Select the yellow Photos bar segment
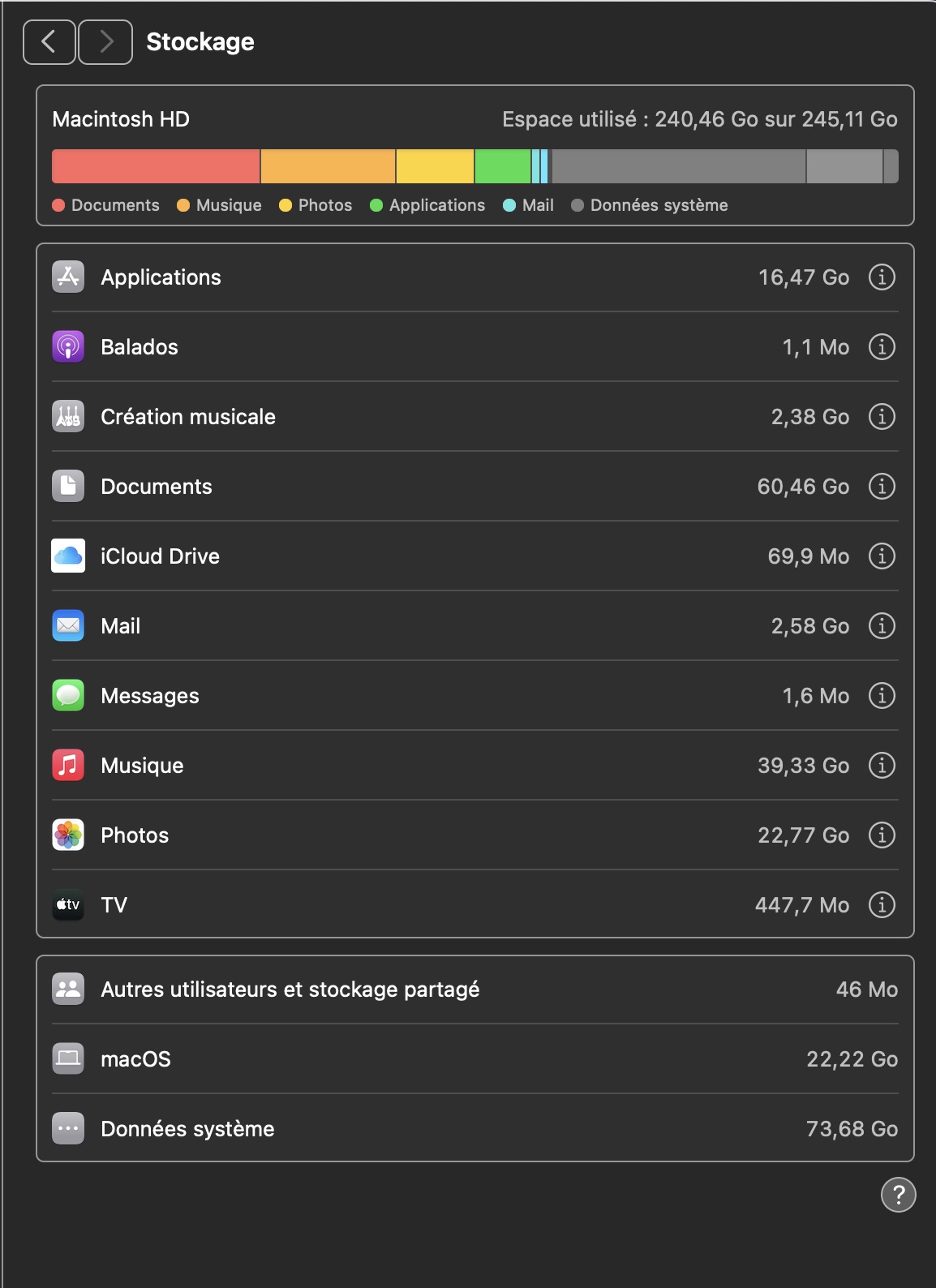936x1288 pixels. pyautogui.click(x=435, y=166)
